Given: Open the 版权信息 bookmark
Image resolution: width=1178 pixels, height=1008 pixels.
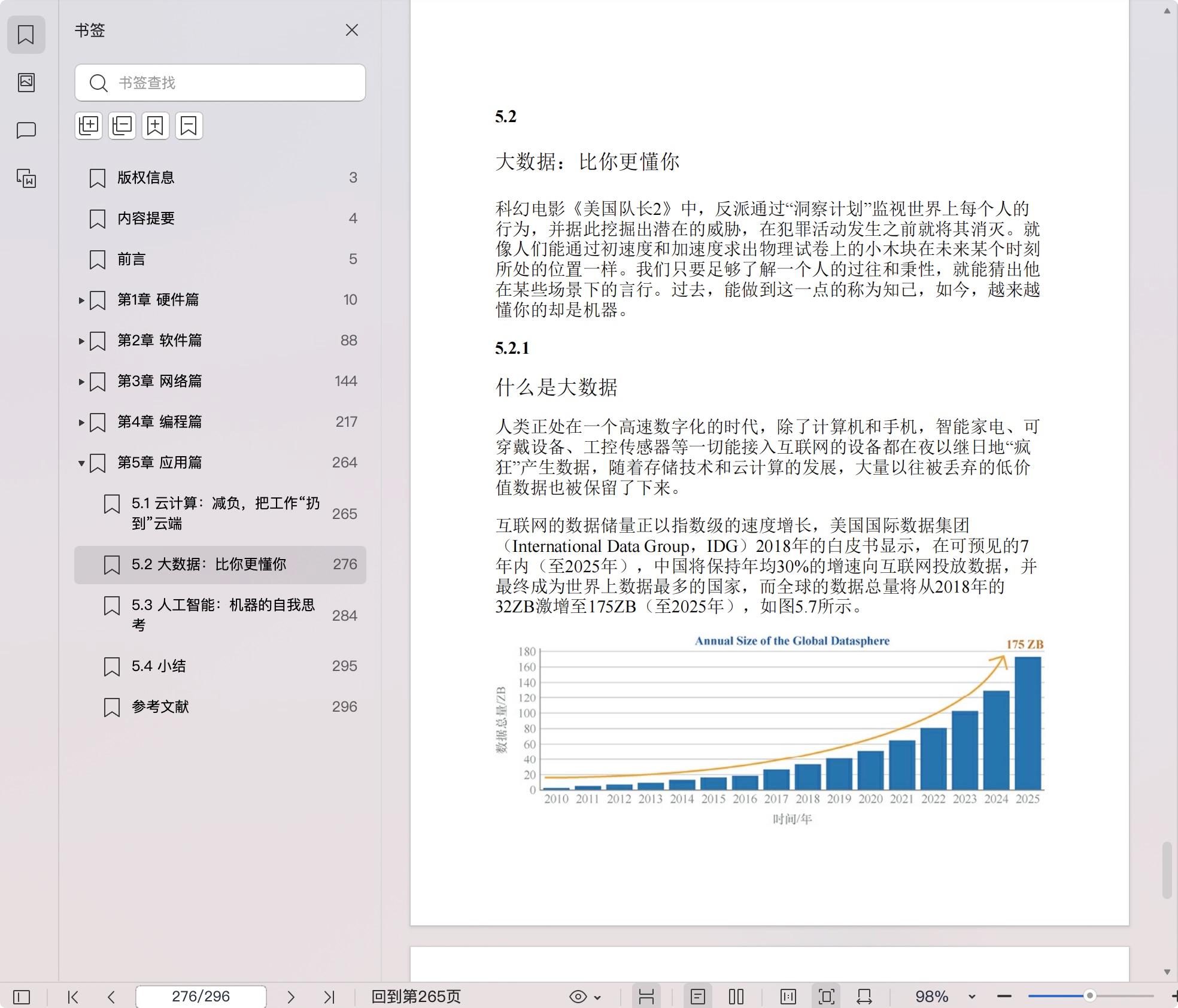Looking at the screenshot, I should (x=220, y=178).
